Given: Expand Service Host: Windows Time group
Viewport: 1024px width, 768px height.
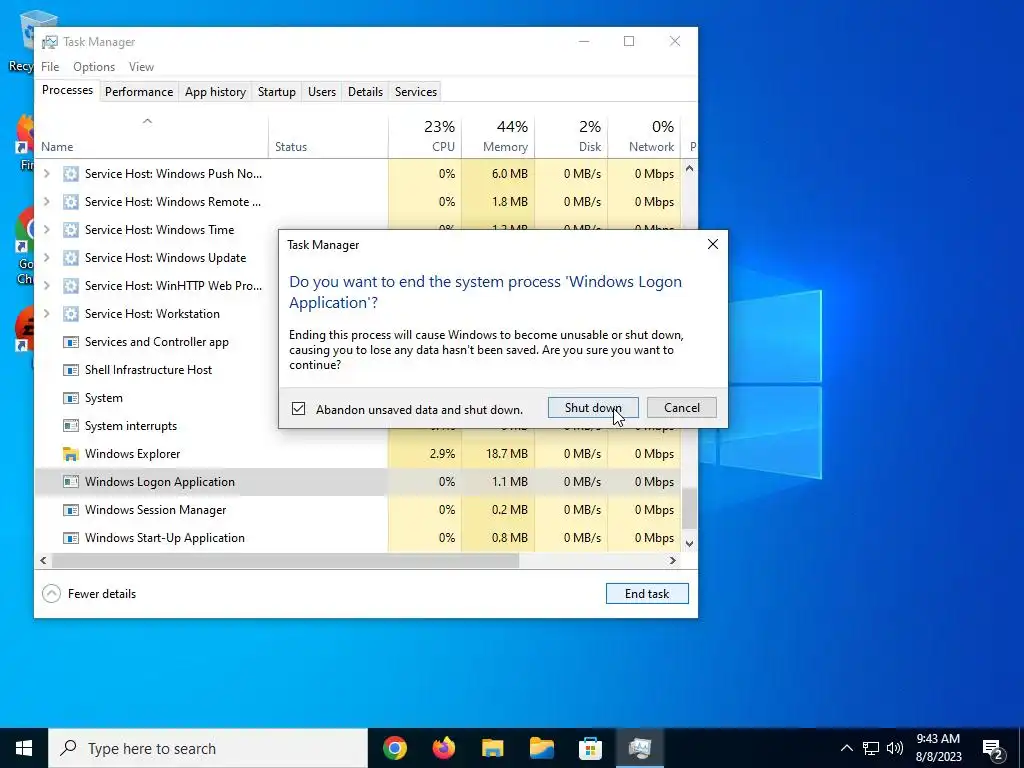Looking at the screenshot, I should pyautogui.click(x=46, y=230).
